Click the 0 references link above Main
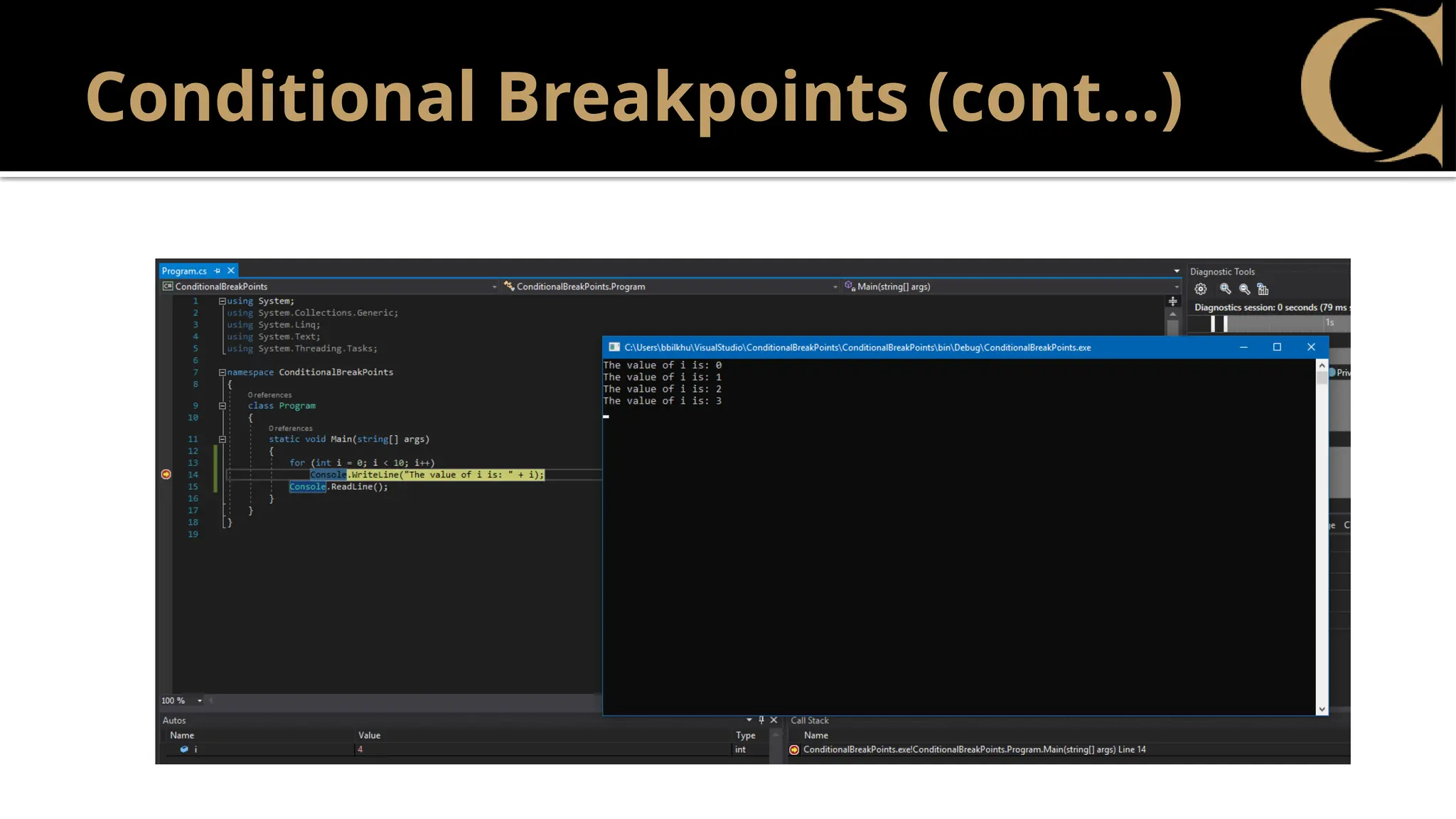This screenshot has width=1456, height=819. (x=290, y=428)
